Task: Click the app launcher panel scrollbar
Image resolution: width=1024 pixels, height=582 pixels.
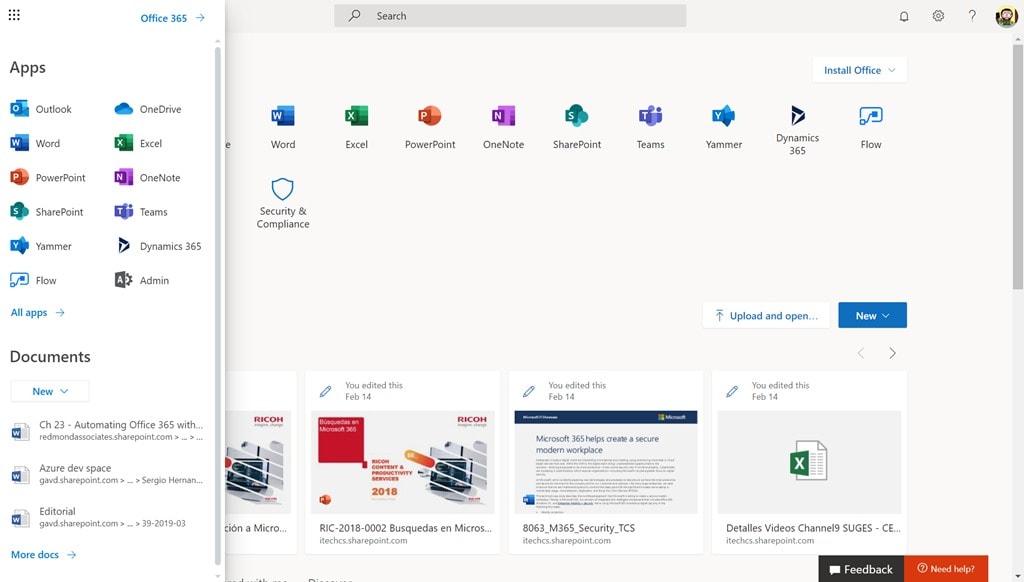Action: tap(217, 306)
